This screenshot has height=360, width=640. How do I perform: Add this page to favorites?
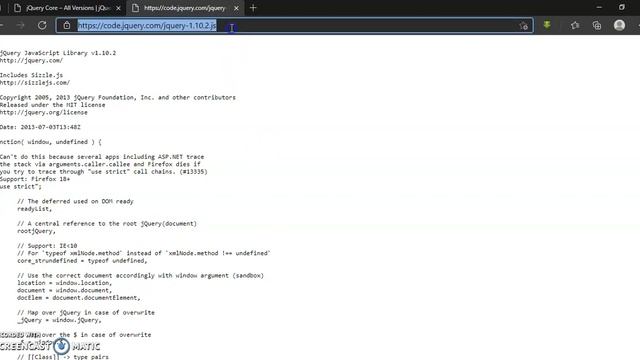[524, 26]
